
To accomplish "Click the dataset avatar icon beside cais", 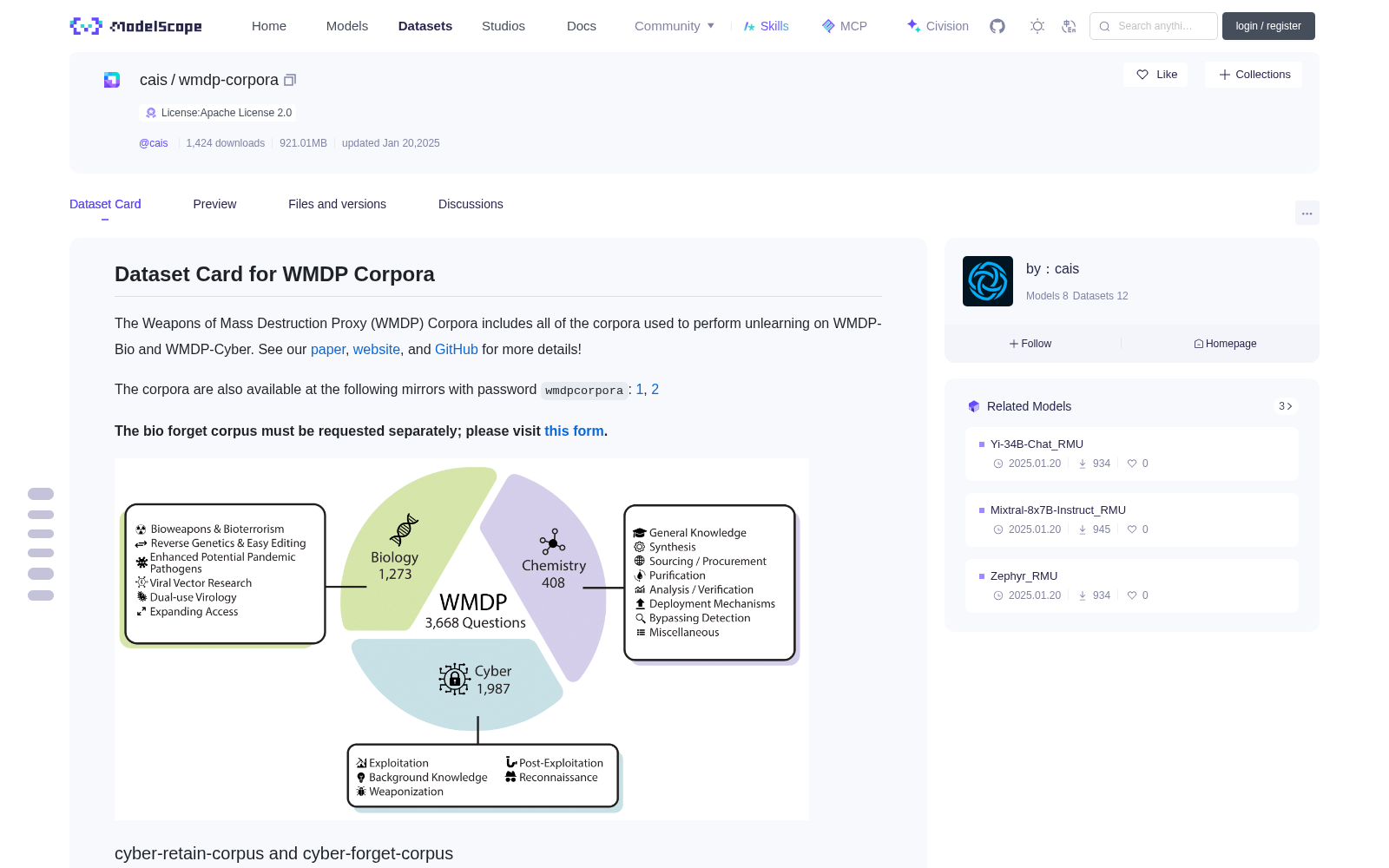I will click(x=112, y=80).
